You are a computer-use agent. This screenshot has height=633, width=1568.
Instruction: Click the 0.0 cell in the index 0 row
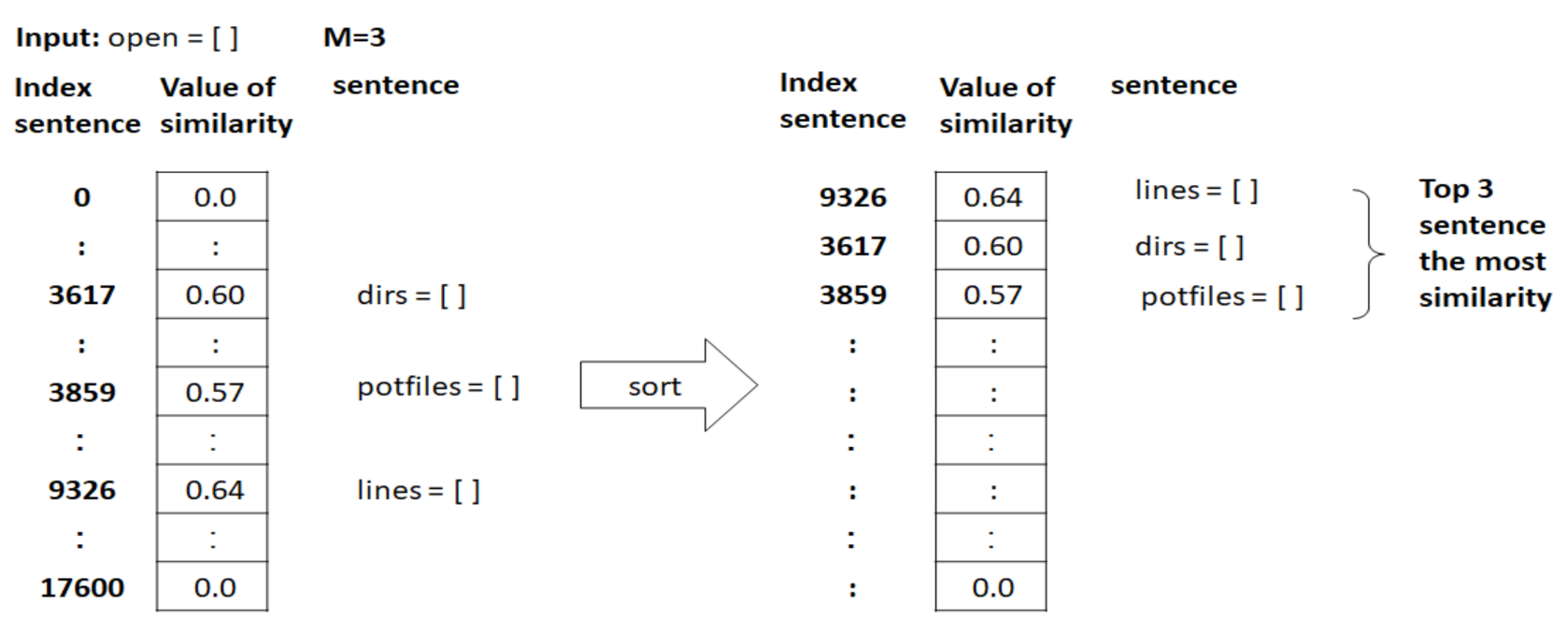pyautogui.click(x=214, y=197)
